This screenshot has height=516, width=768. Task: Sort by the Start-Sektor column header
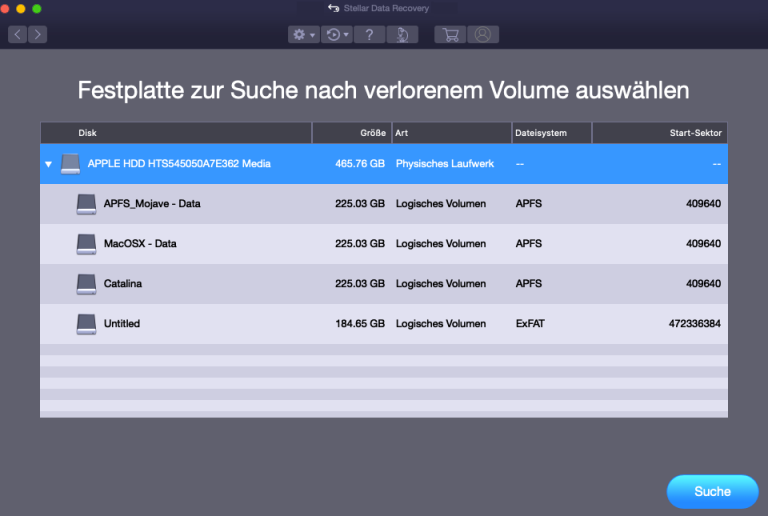pos(660,133)
